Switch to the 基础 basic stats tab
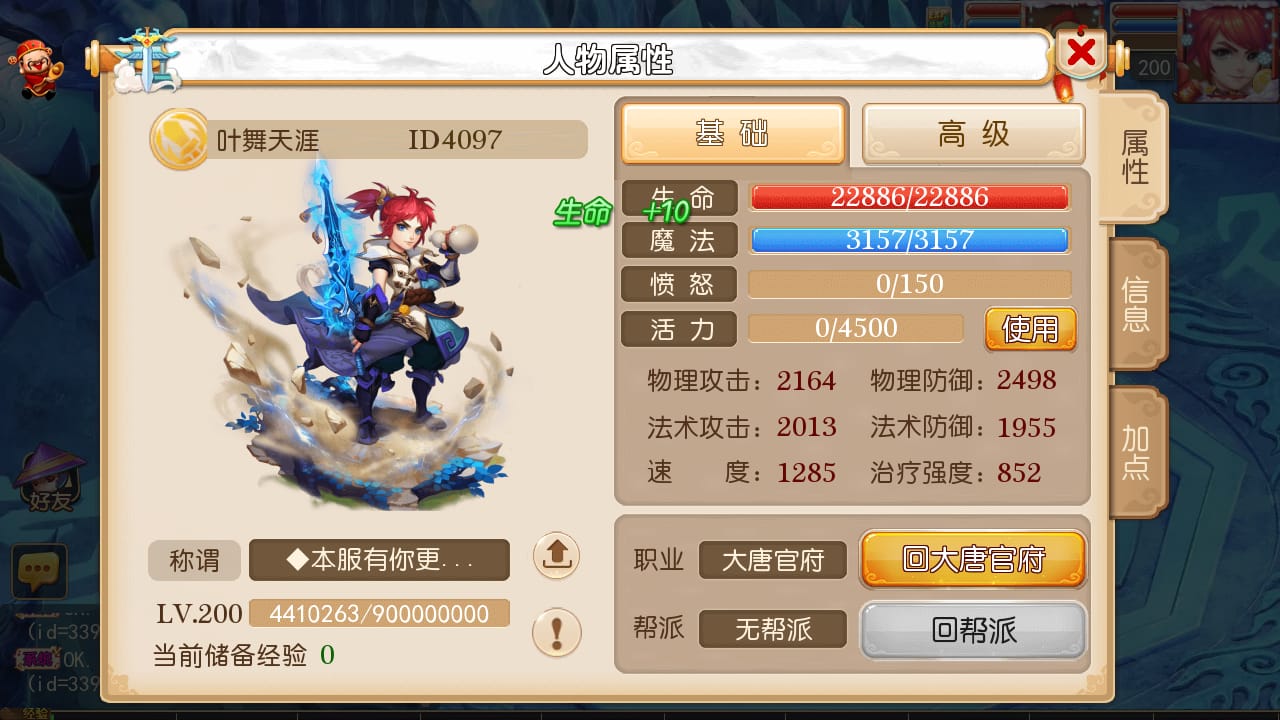This screenshot has height=720, width=1280. 733,133
